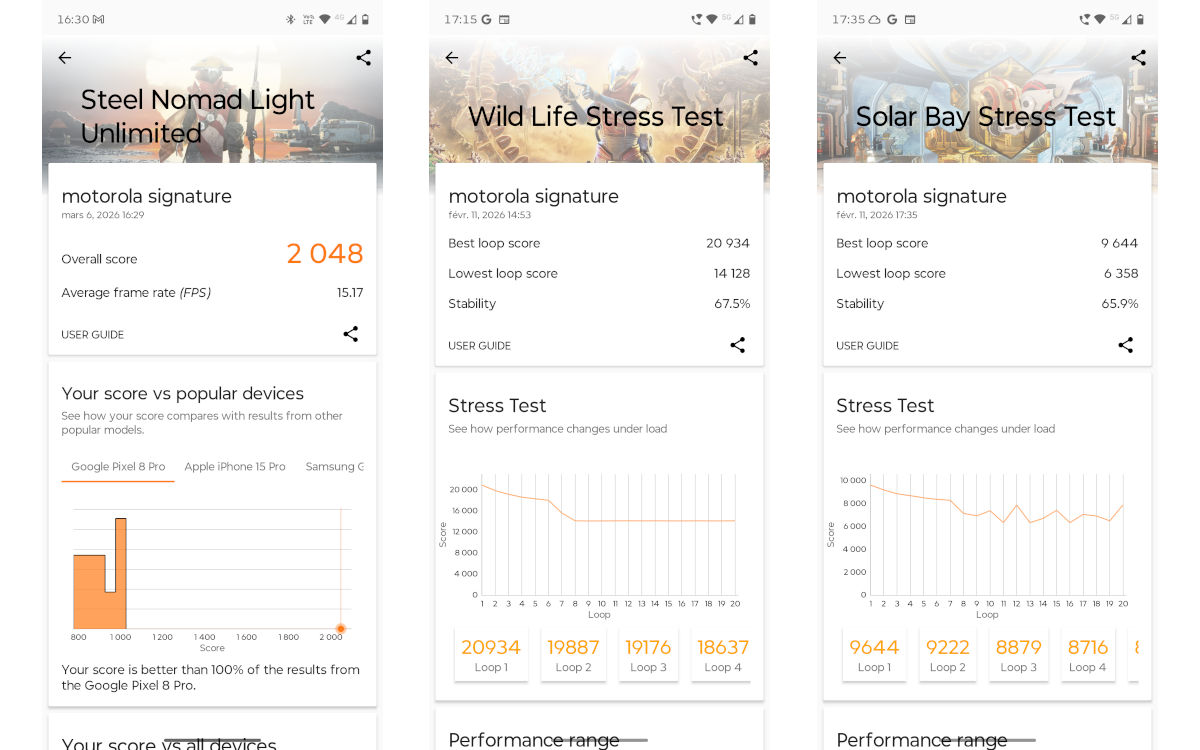Tap the orange score marker on histogram
The height and width of the screenshot is (750, 1200).
[341, 629]
